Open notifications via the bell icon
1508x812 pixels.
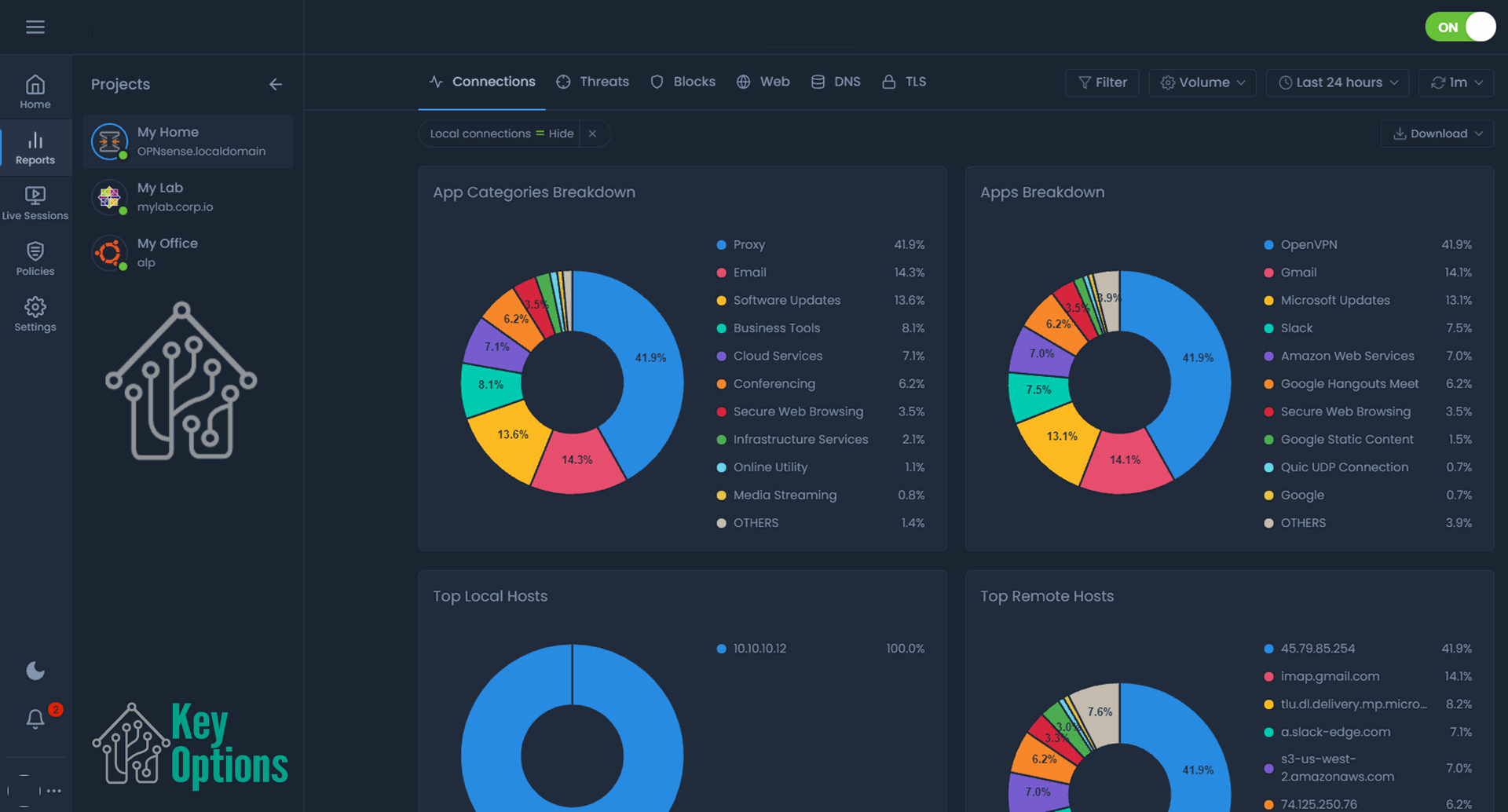click(x=35, y=719)
